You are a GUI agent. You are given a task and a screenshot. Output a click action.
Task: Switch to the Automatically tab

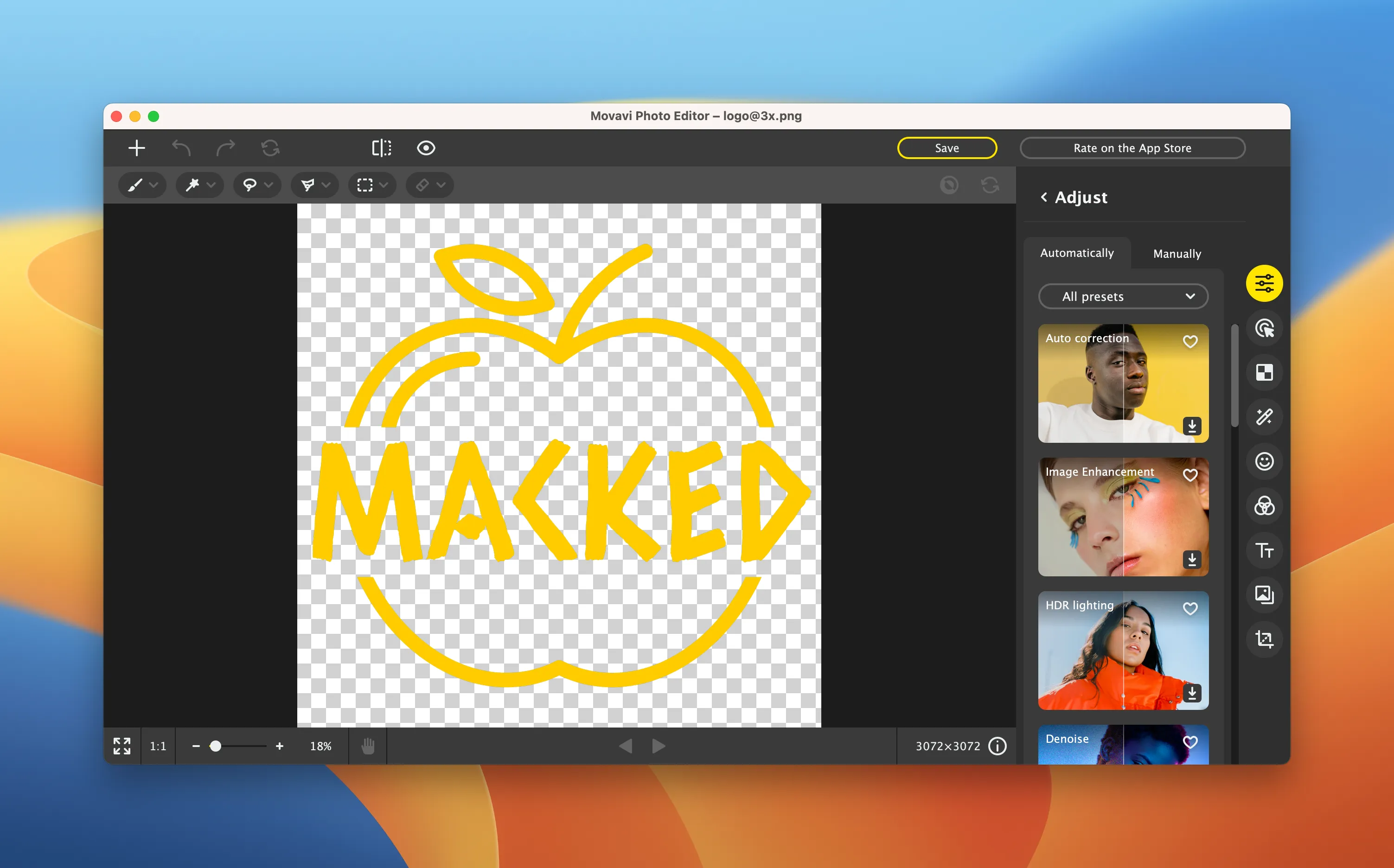coord(1076,253)
